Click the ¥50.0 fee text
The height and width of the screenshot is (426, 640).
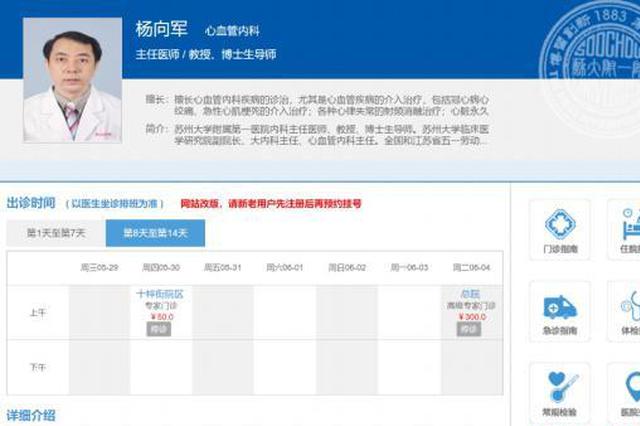(162, 317)
